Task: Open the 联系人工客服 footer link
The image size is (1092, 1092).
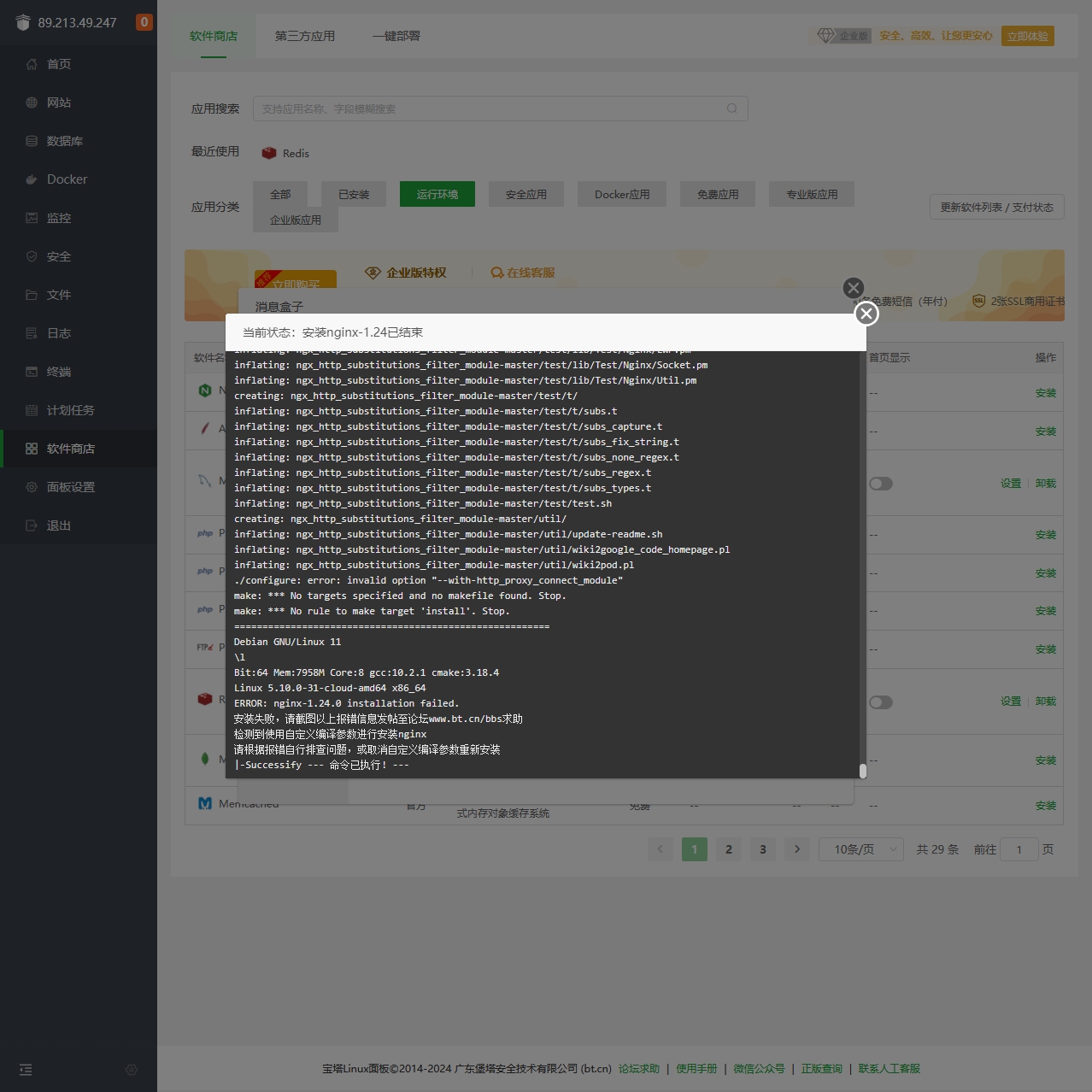Action: (889, 1069)
